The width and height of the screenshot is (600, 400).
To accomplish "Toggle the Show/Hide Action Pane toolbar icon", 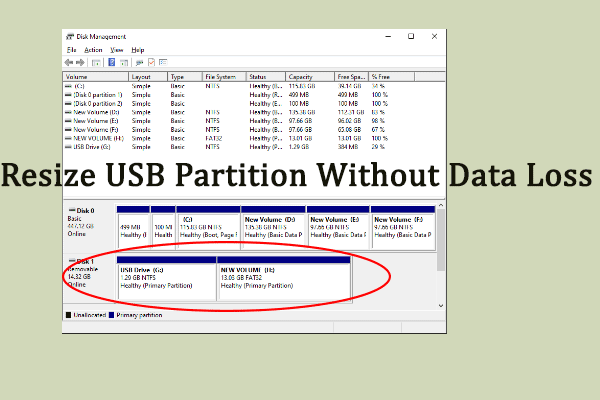I will pyautogui.click(x=124, y=62).
